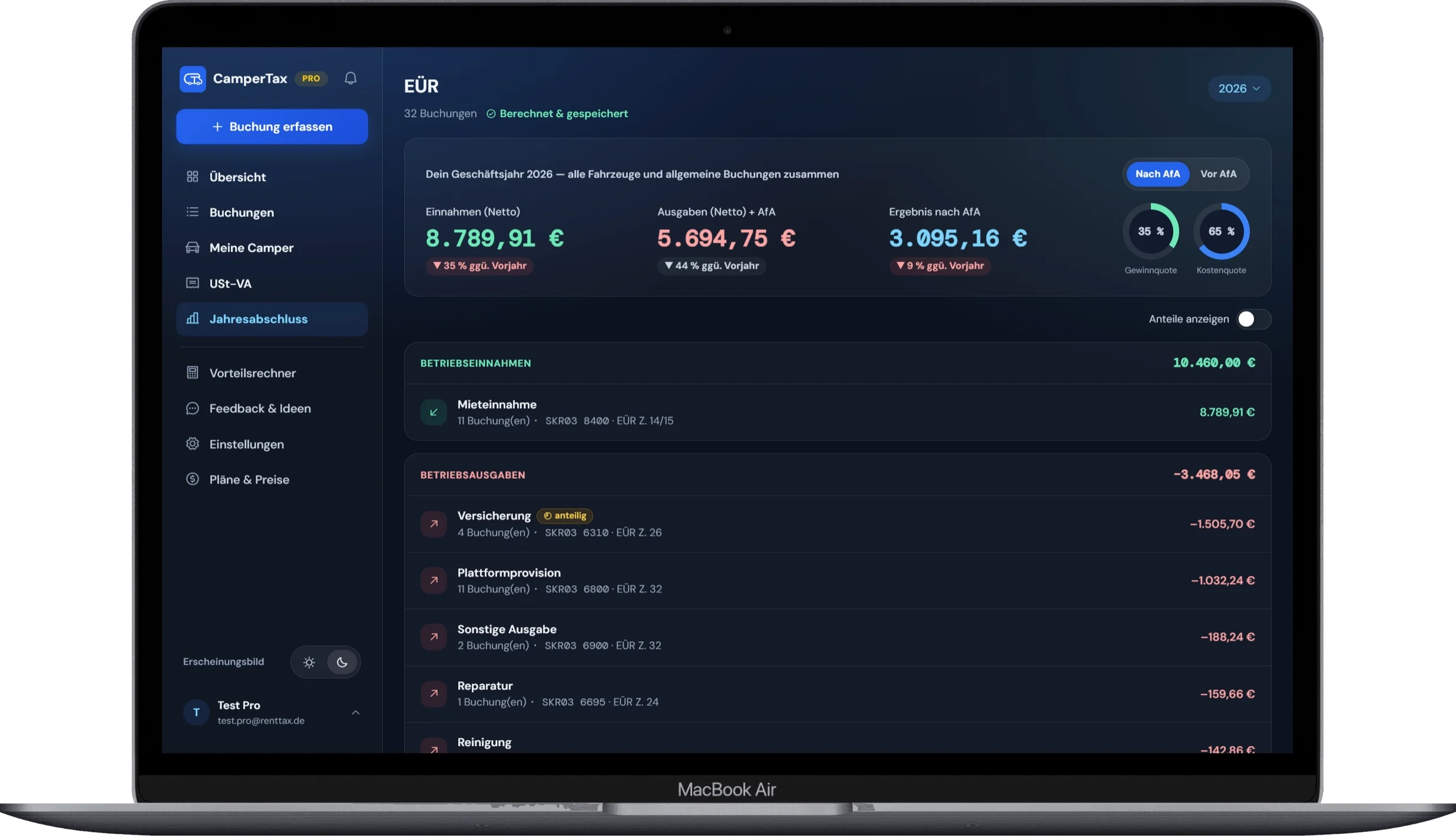The width and height of the screenshot is (1456, 836).
Task: Click the anteilig badge on Versicherung
Action: 565,516
